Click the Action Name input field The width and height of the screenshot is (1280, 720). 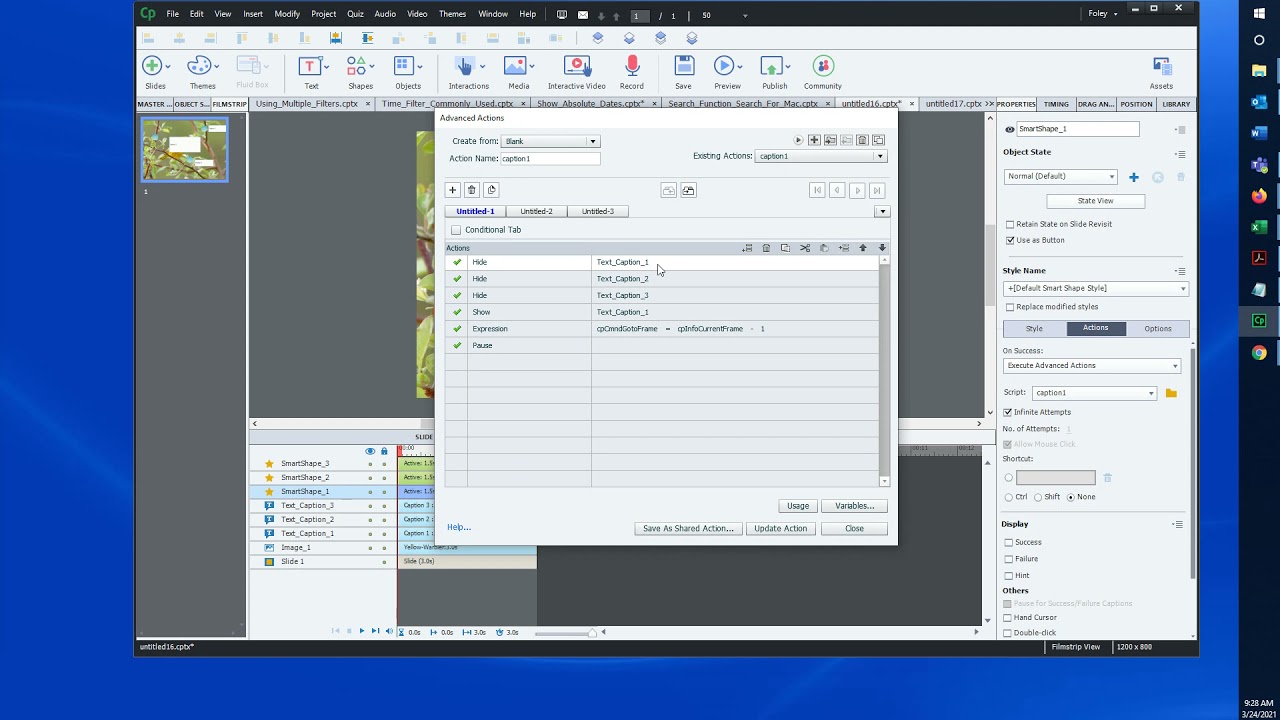point(549,158)
